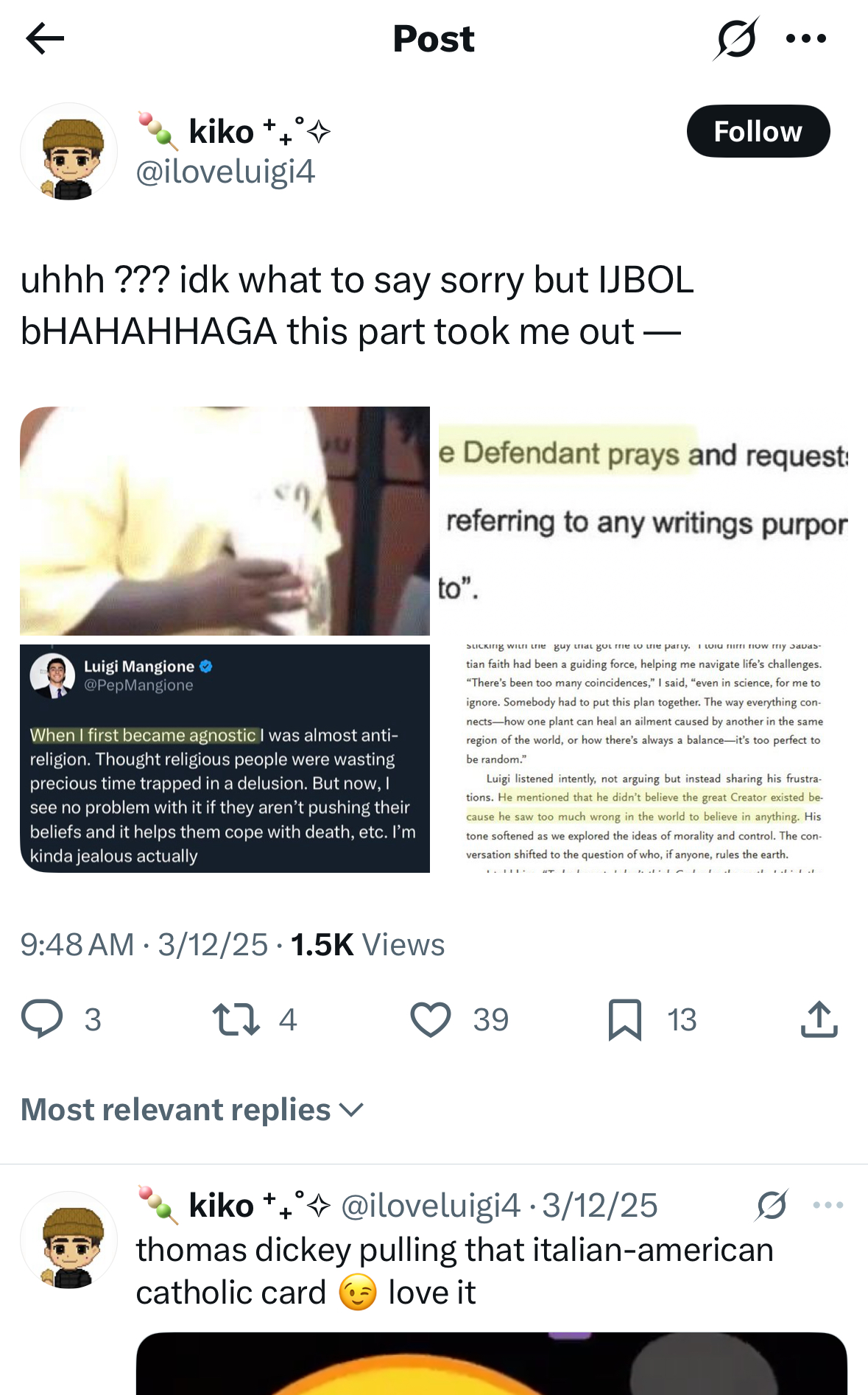Go back using the arrow icon
Screen dimensions: 868x1395
click(45, 38)
